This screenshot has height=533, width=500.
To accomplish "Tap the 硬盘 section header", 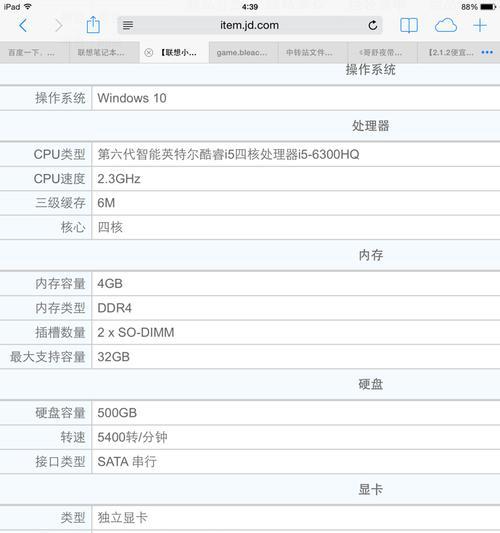I will pyautogui.click(x=370, y=384).
